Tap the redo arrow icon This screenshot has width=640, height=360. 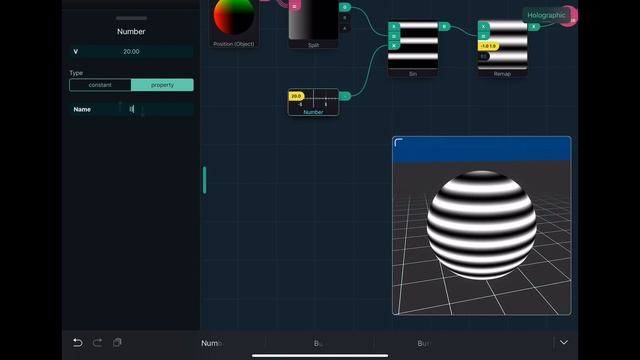point(97,342)
